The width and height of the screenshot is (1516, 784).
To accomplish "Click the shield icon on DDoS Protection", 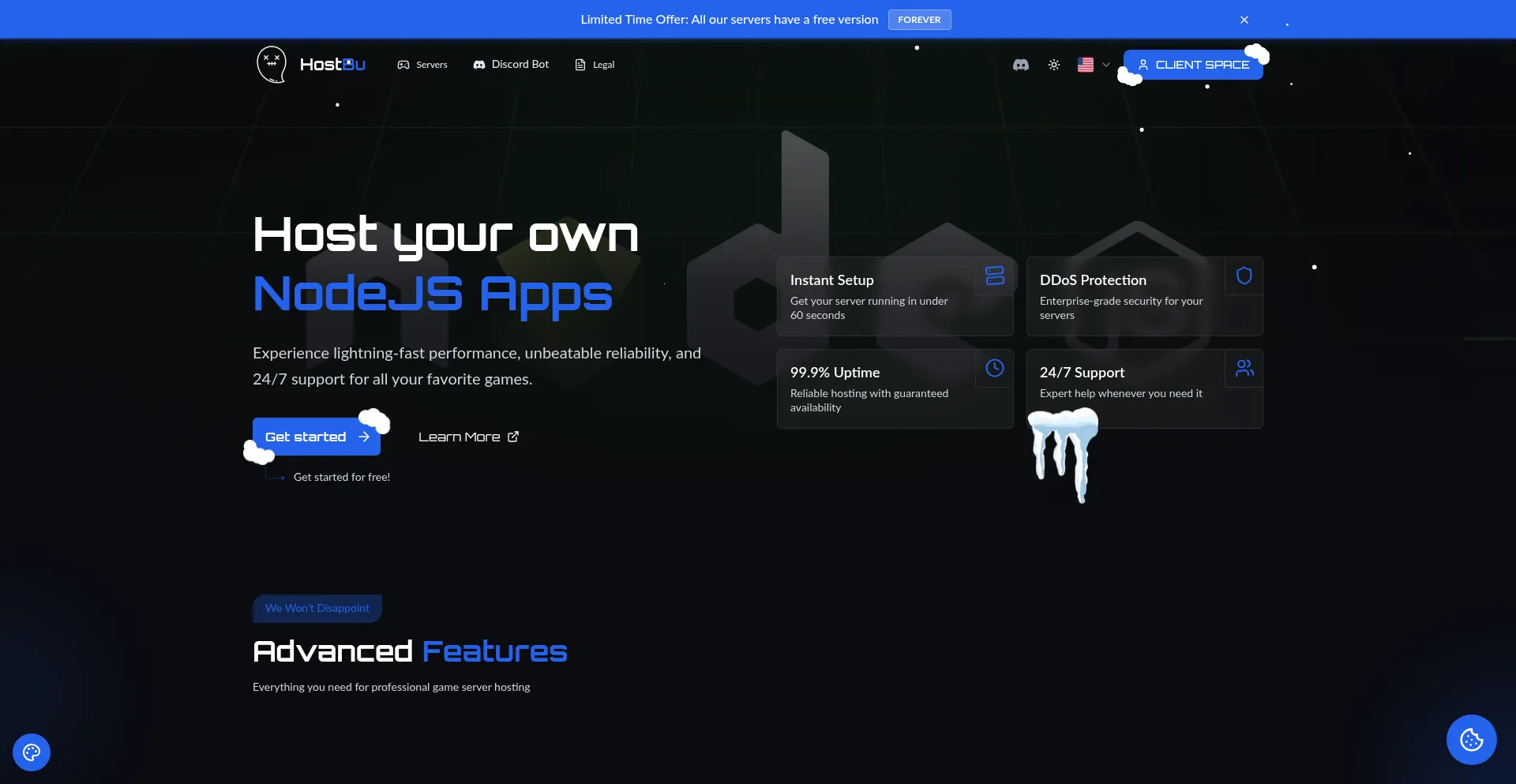I will pyautogui.click(x=1244, y=276).
